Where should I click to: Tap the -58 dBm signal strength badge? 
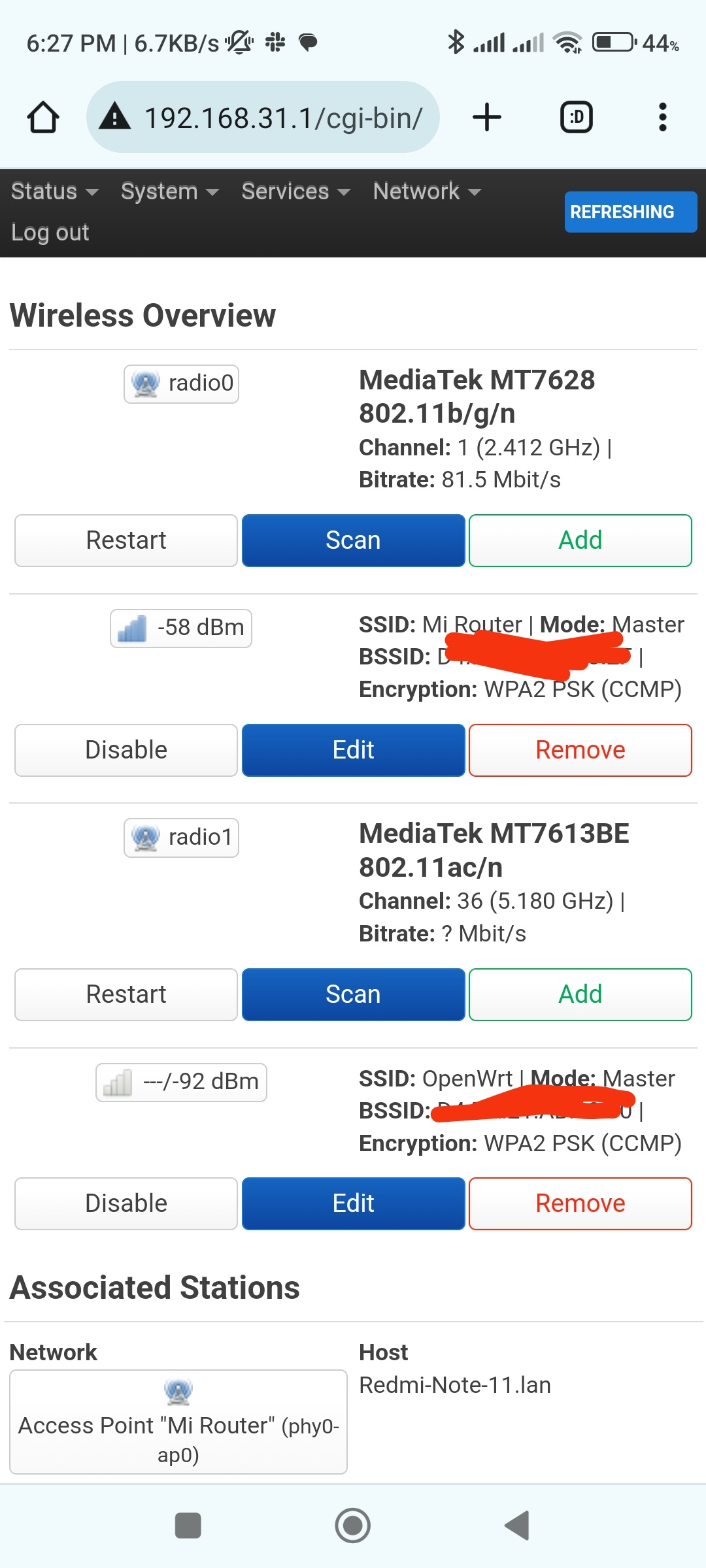click(x=181, y=628)
